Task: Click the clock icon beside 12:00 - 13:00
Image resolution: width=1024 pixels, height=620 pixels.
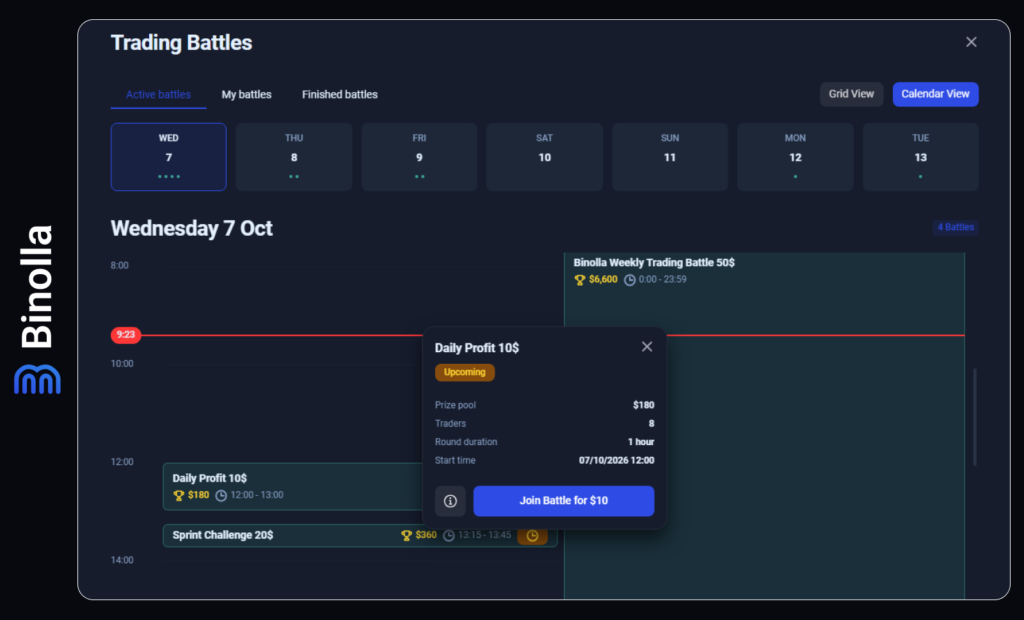Action: pos(221,495)
